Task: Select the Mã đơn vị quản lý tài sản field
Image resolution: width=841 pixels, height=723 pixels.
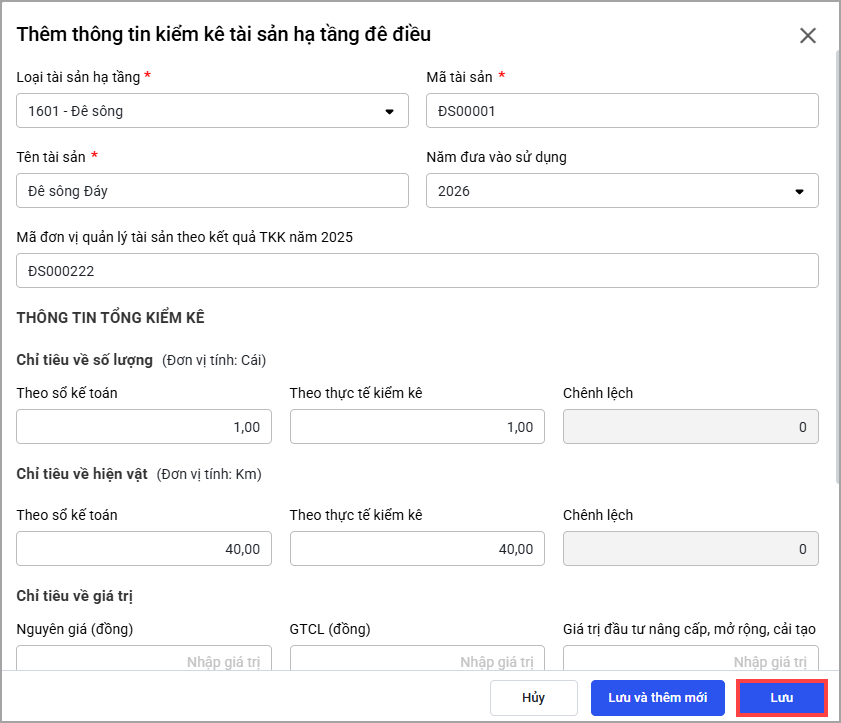Action: click(x=417, y=271)
